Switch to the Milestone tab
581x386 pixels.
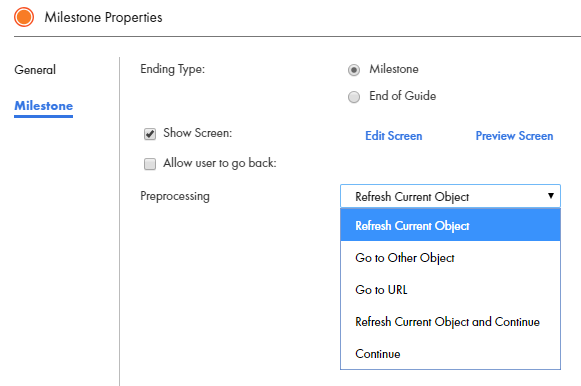(43, 106)
